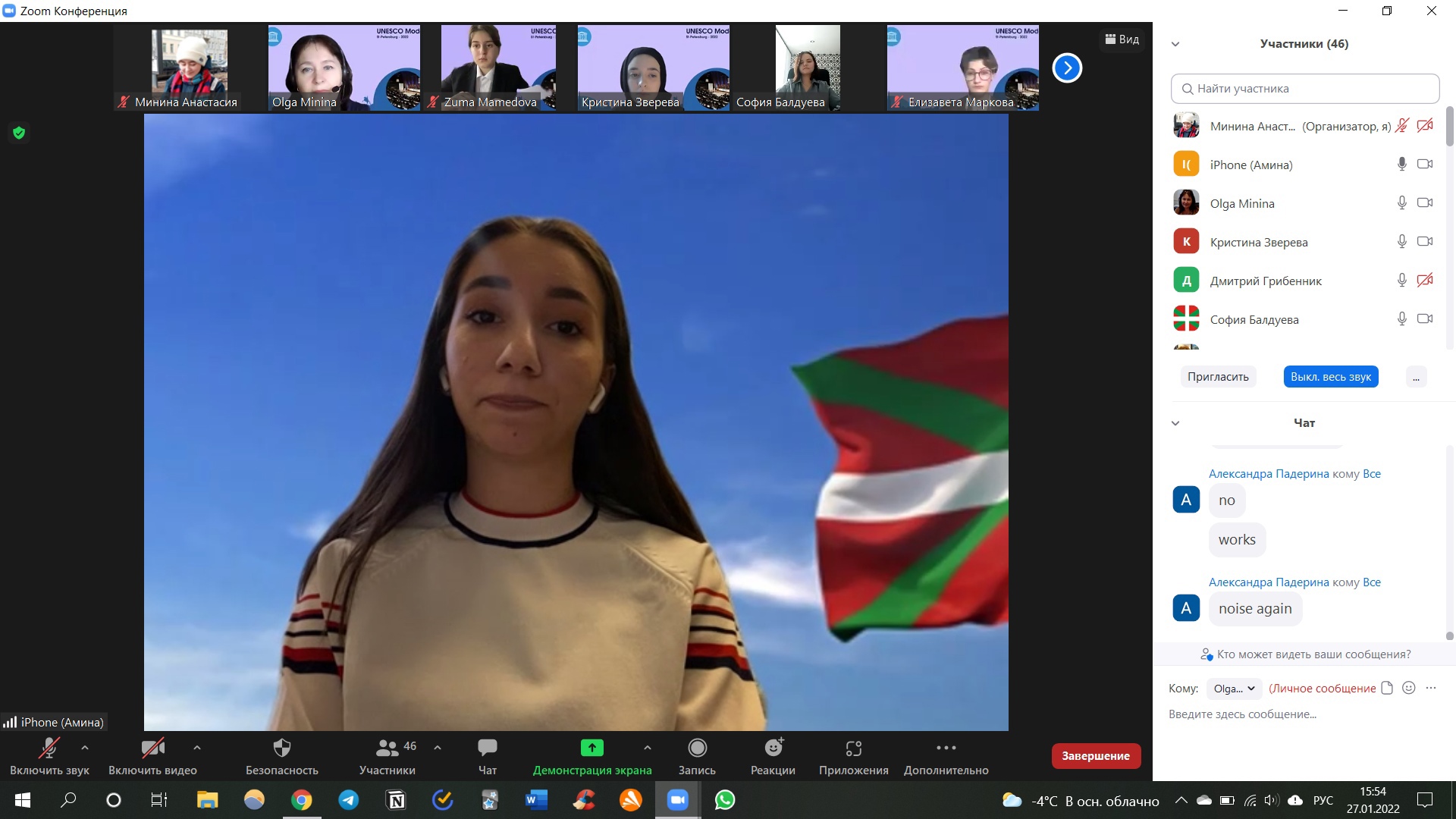Open the Приложения apps panel
Viewport: 1456px width, 819px height.
[854, 756]
